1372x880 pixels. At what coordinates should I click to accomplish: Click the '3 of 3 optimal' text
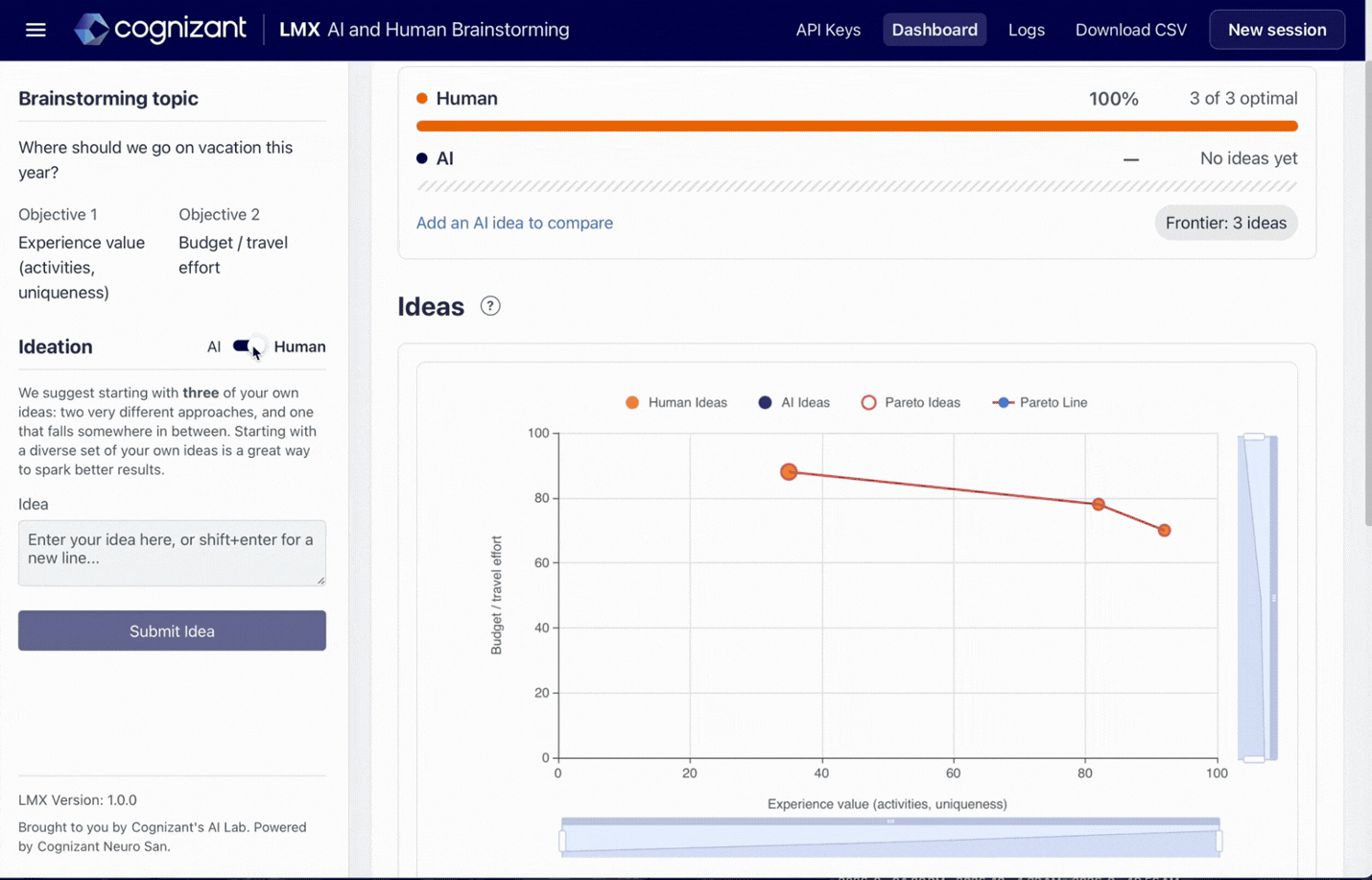tap(1243, 98)
